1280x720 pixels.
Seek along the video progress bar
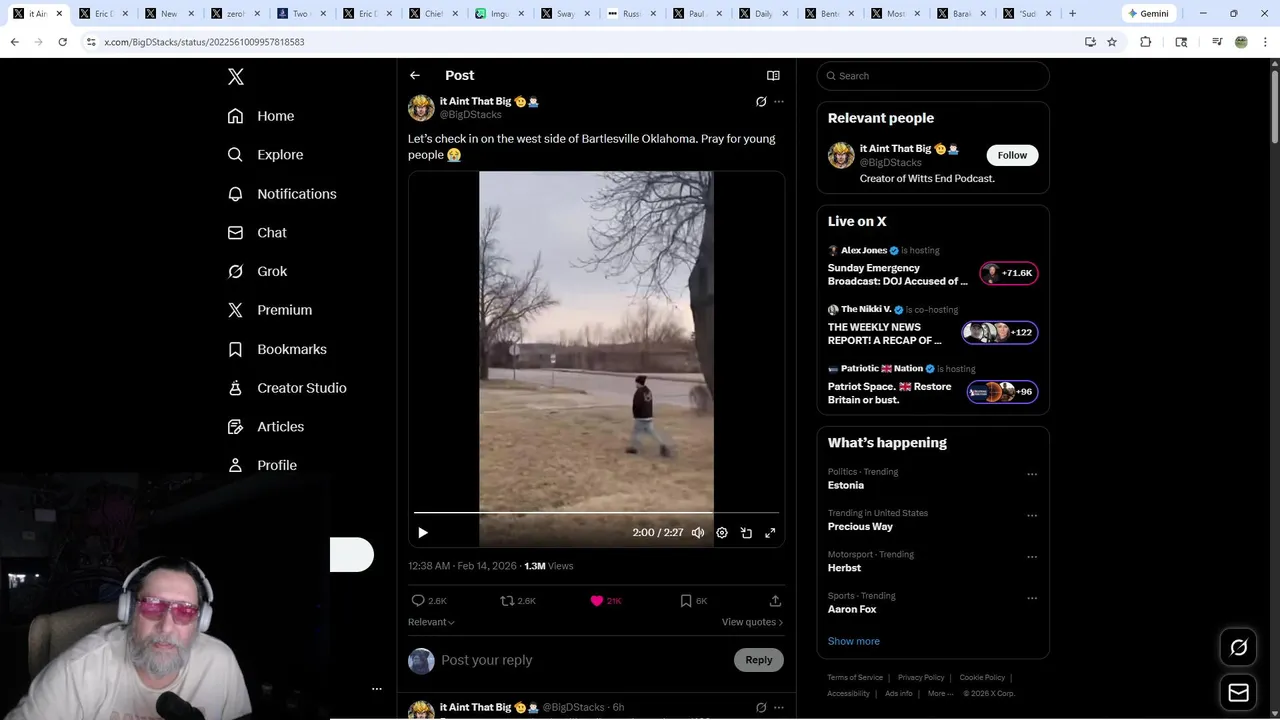coord(596,513)
